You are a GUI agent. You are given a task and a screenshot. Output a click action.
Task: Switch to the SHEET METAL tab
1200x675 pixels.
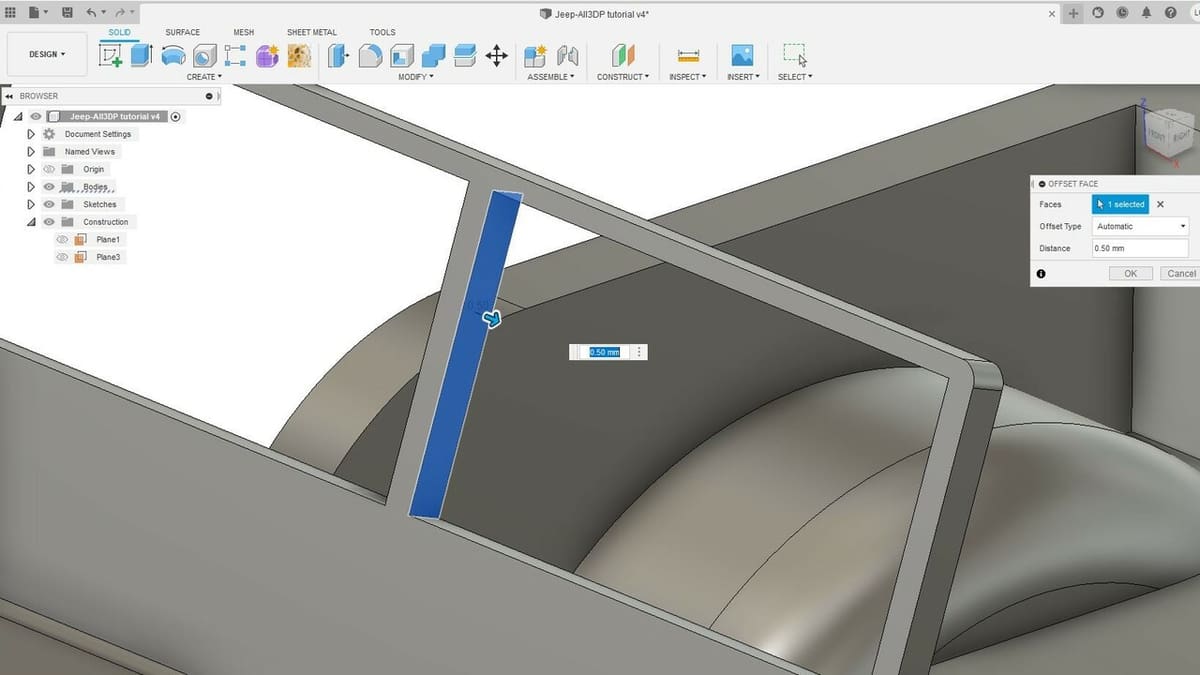point(312,32)
